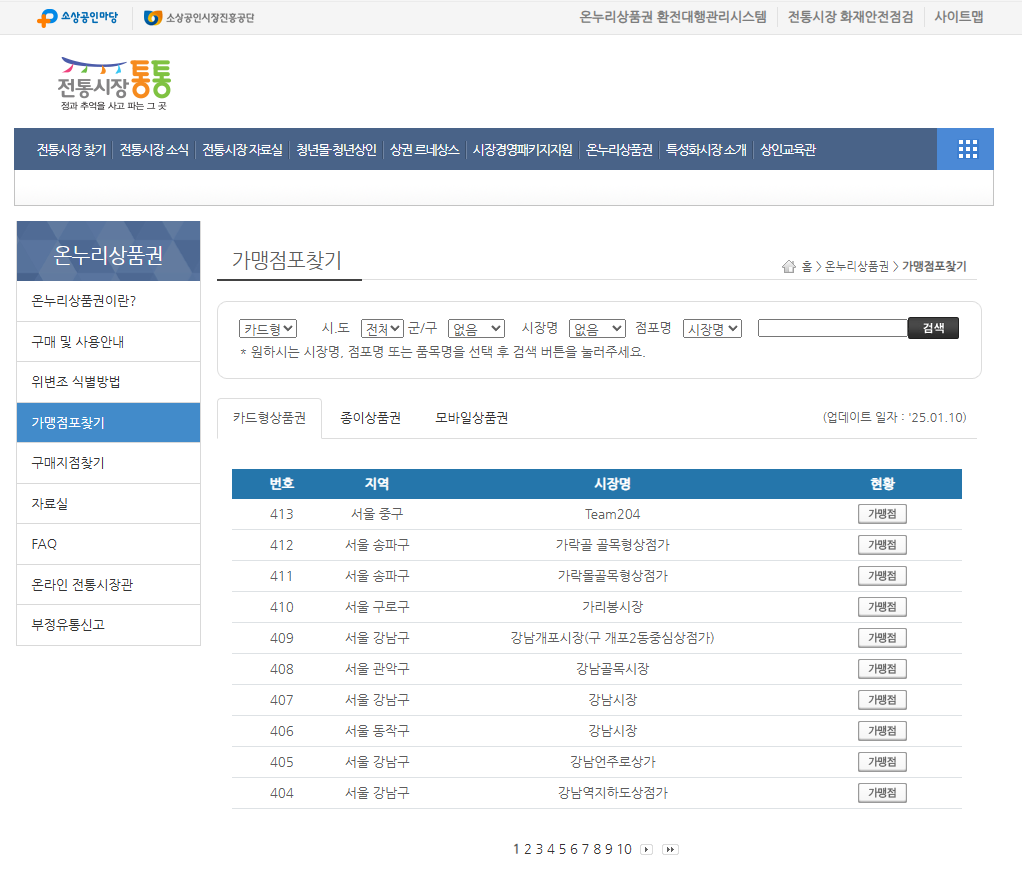Select FAQ in the sidebar menu
The height and width of the screenshot is (888, 1022).
pos(107,543)
